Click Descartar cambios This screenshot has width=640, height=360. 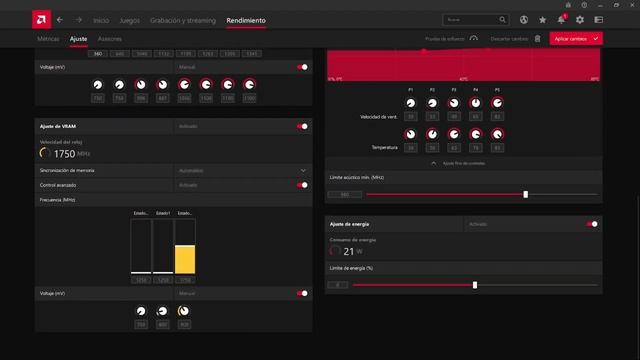[x=509, y=39]
